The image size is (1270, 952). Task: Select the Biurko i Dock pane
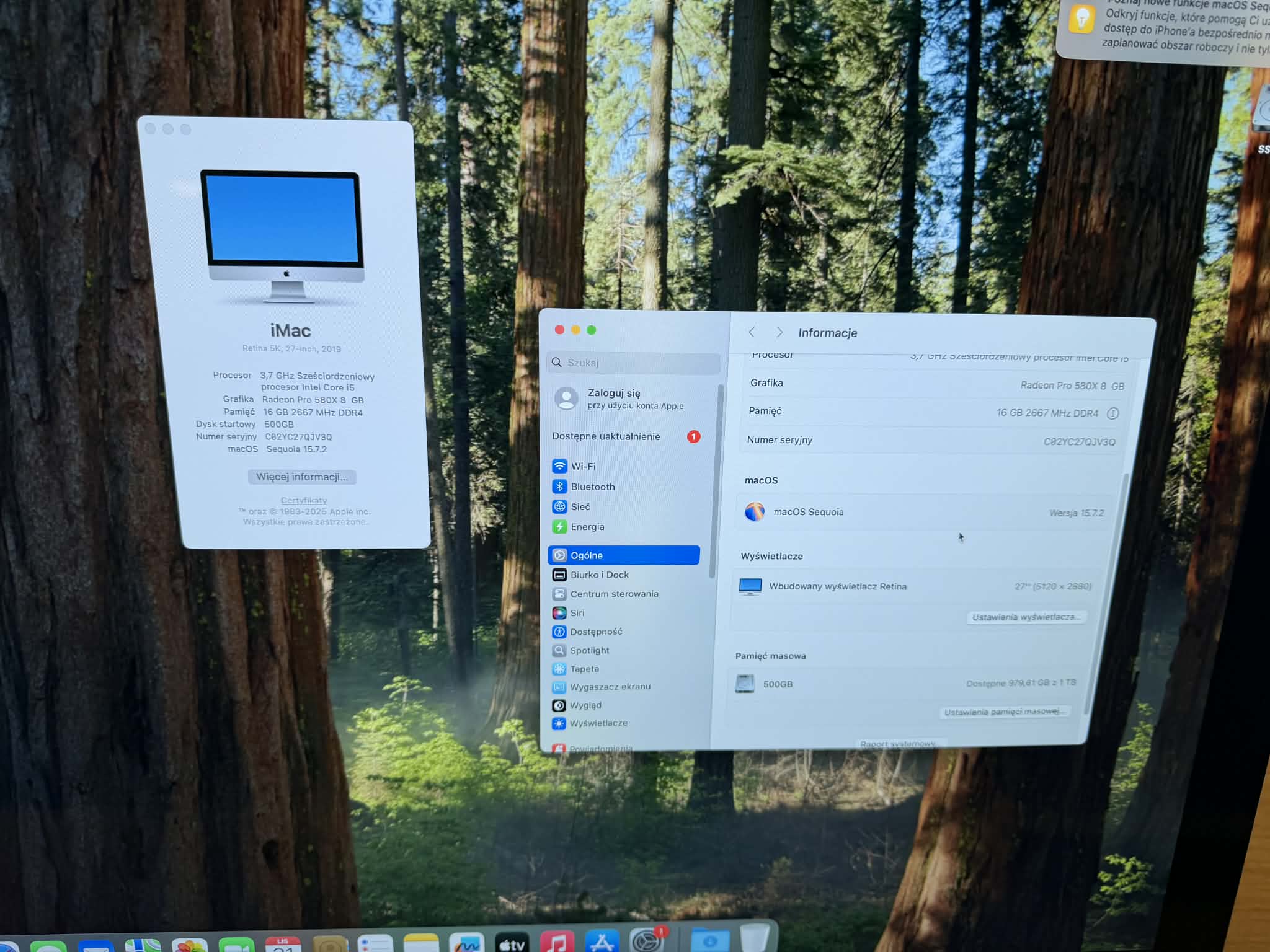click(x=598, y=575)
